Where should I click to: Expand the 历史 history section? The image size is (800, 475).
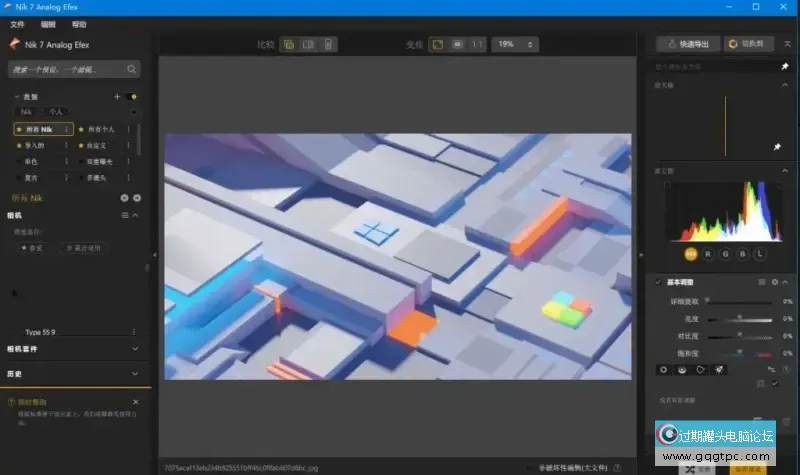135,374
